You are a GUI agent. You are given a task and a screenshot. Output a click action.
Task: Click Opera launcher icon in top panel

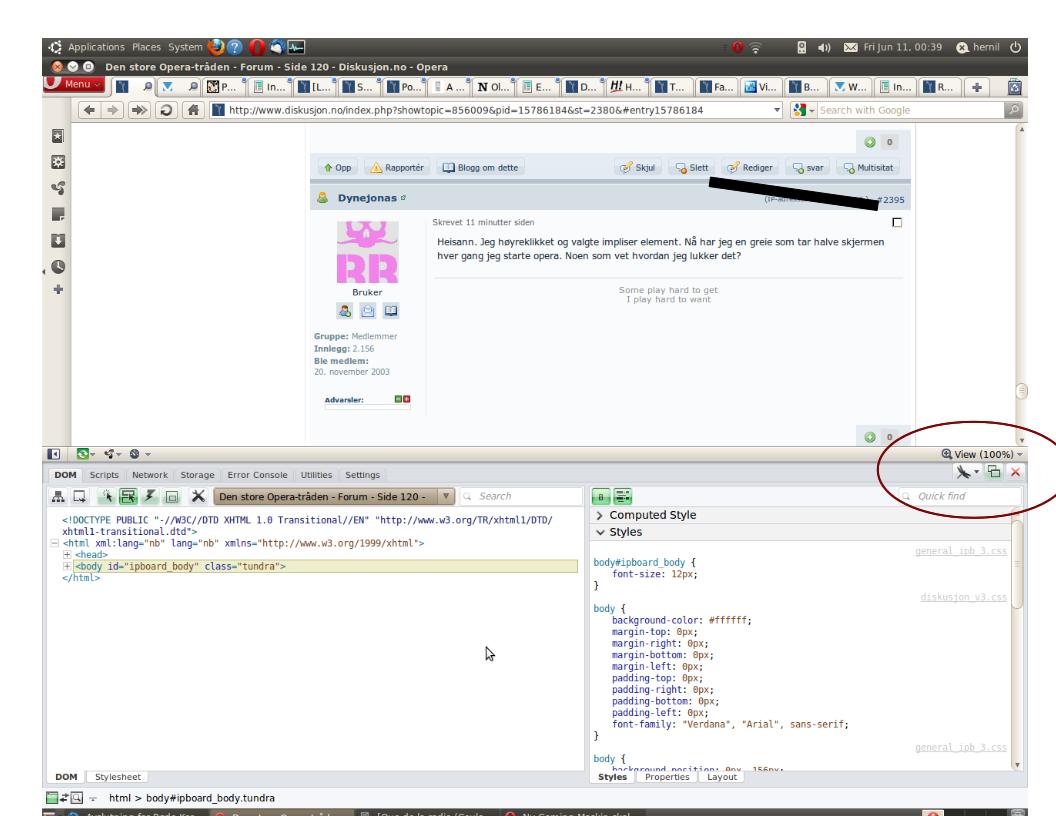(257, 47)
